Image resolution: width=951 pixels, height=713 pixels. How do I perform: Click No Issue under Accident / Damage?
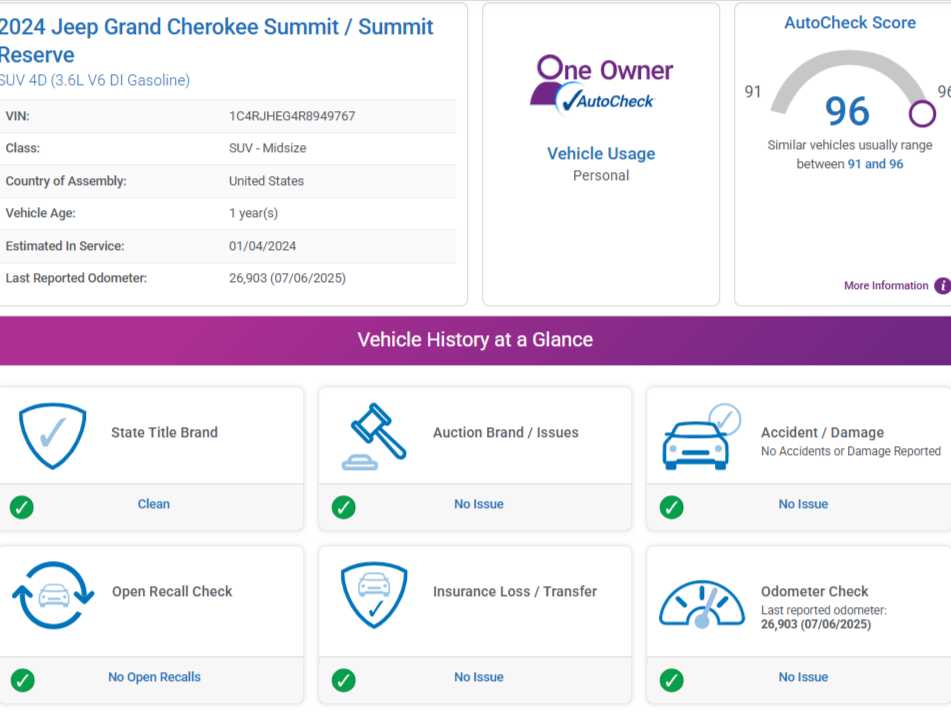click(803, 504)
